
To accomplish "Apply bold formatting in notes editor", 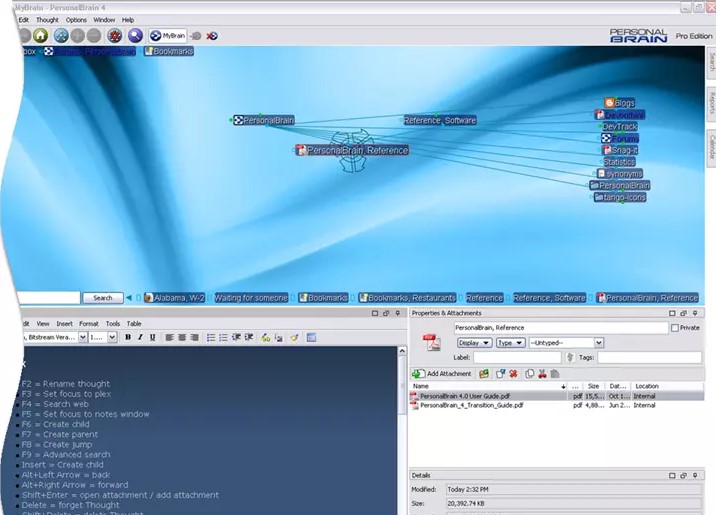I will point(128,338).
